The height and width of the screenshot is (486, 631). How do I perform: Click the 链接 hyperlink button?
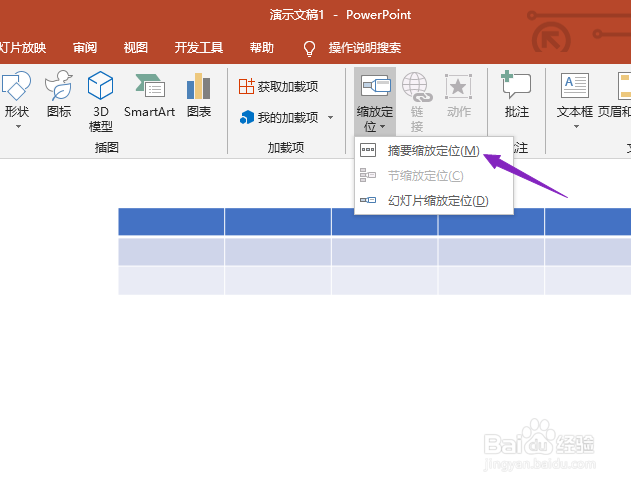pyautogui.click(x=417, y=102)
